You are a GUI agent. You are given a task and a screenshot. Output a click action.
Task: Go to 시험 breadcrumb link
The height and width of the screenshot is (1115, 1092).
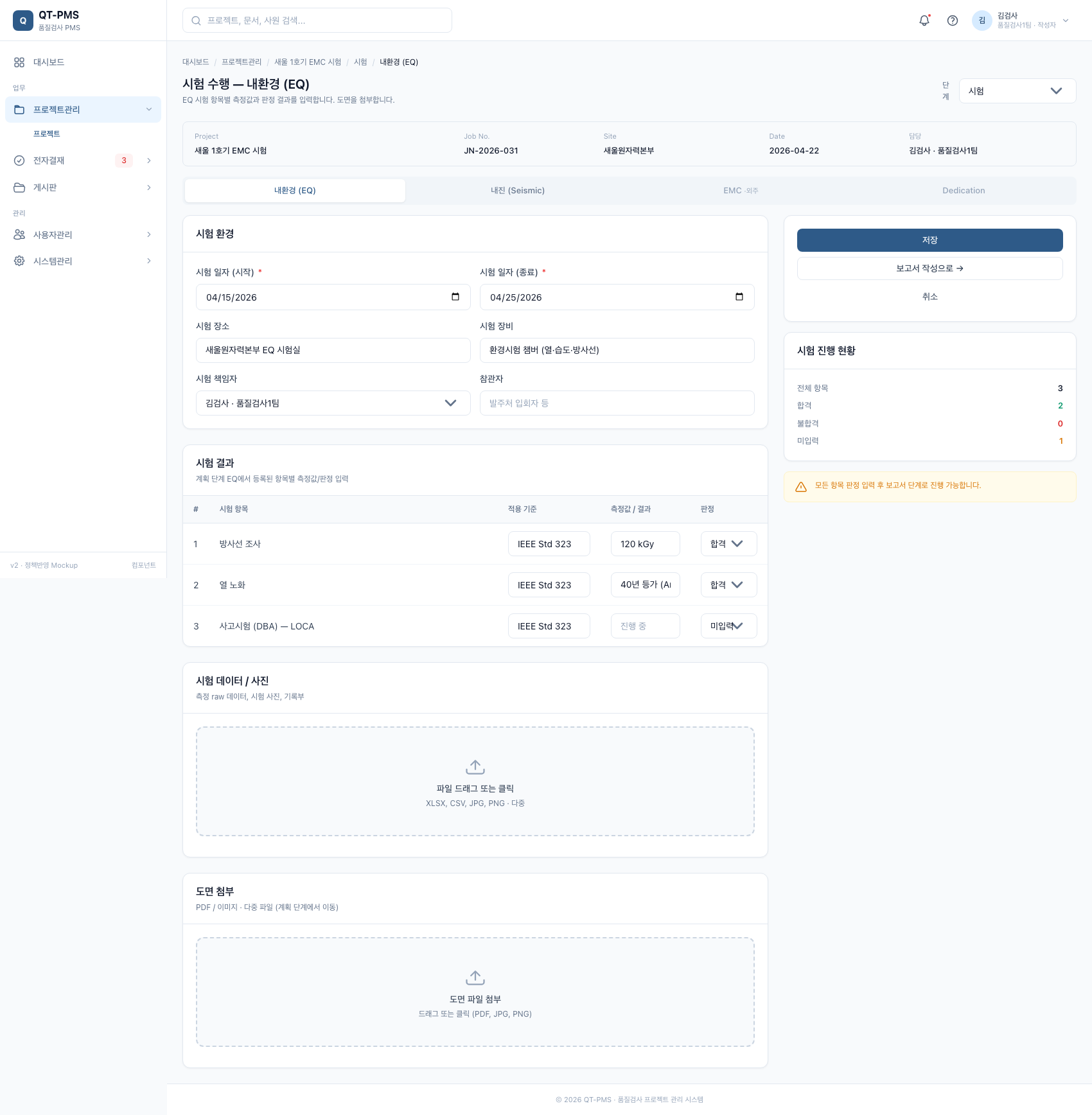click(360, 62)
